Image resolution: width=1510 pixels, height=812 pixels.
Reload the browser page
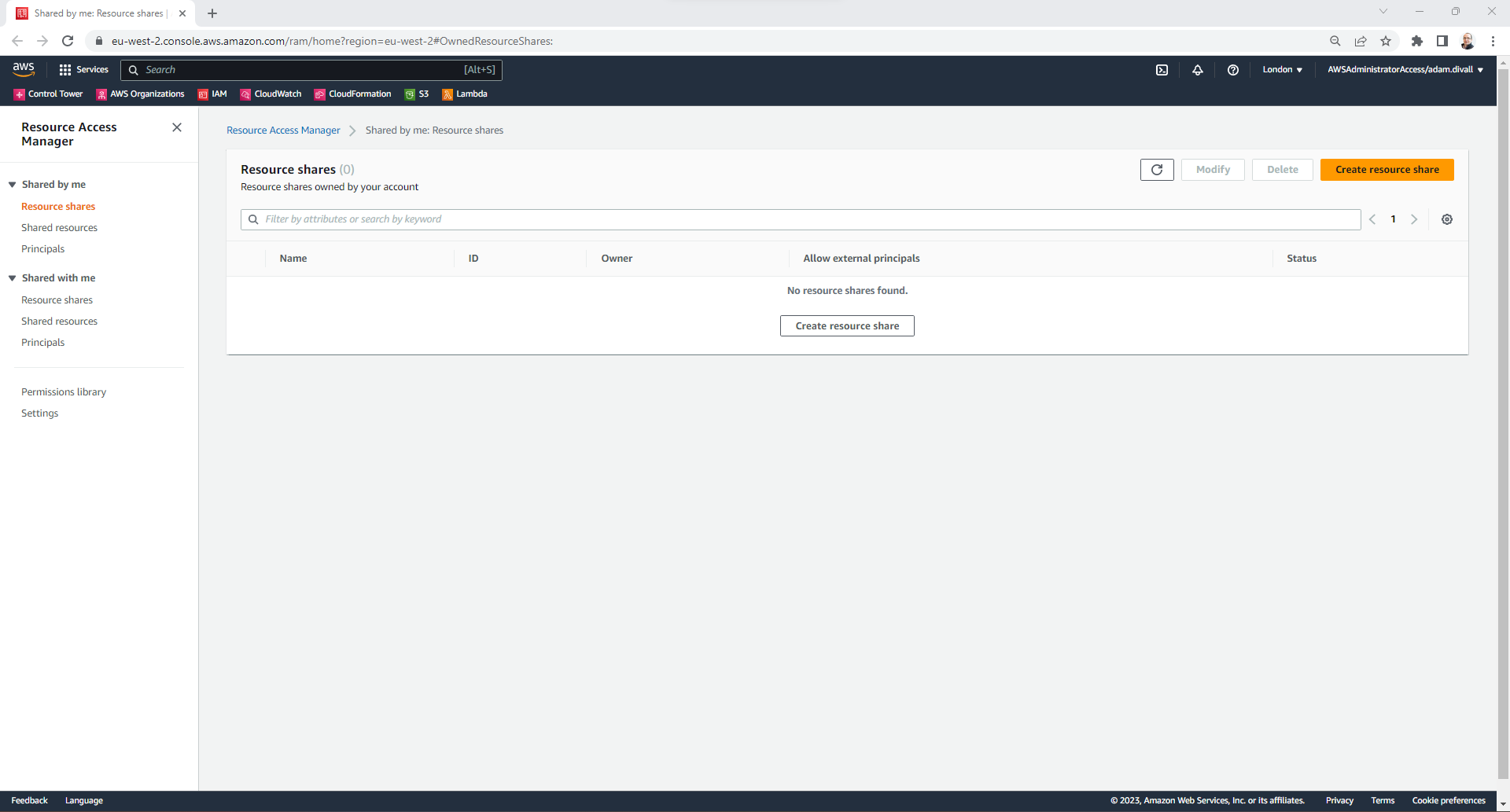pos(68,41)
